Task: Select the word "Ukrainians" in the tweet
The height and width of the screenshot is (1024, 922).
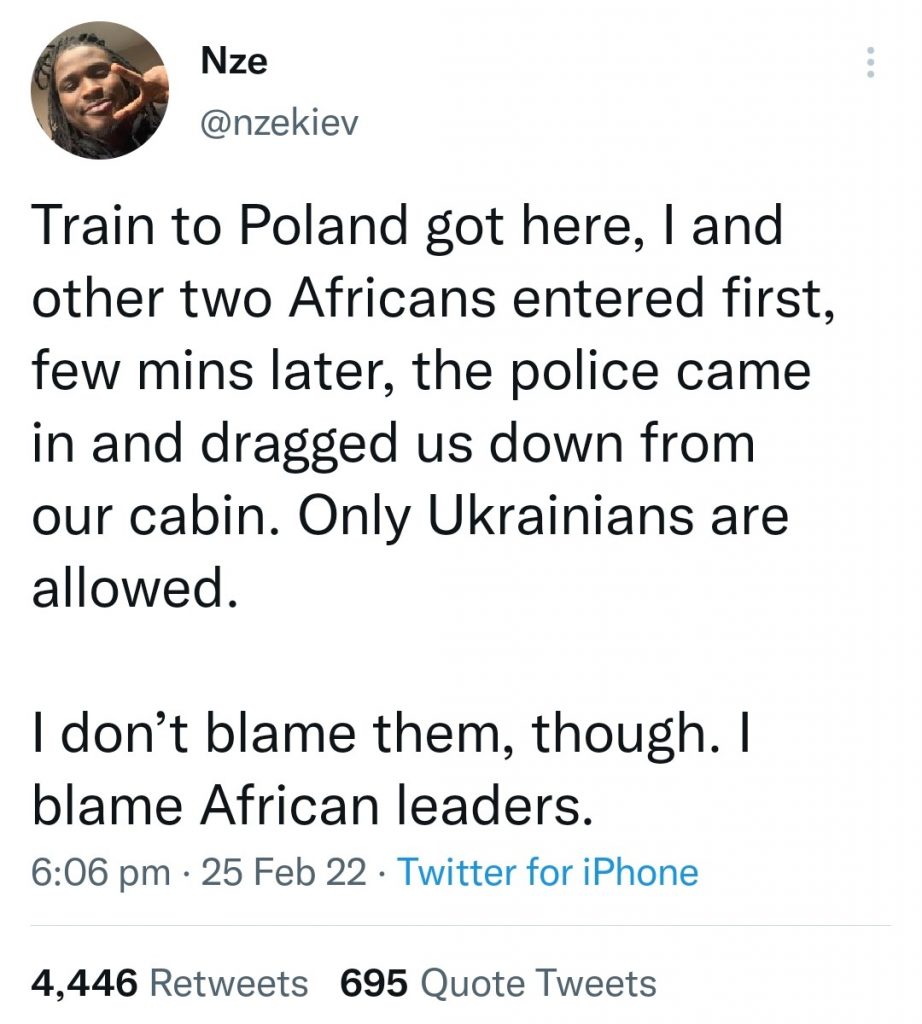Action: pos(561,516)
